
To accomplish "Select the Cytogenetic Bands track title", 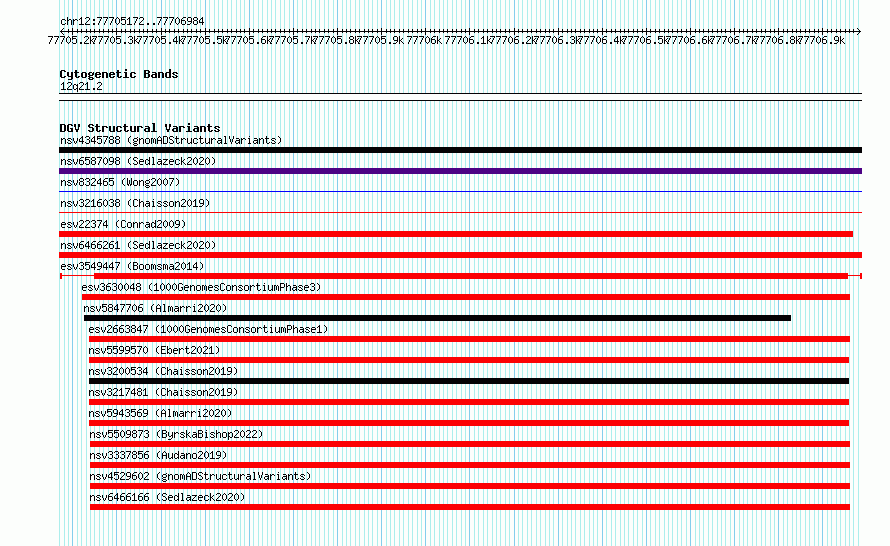I will pos(119,74).
